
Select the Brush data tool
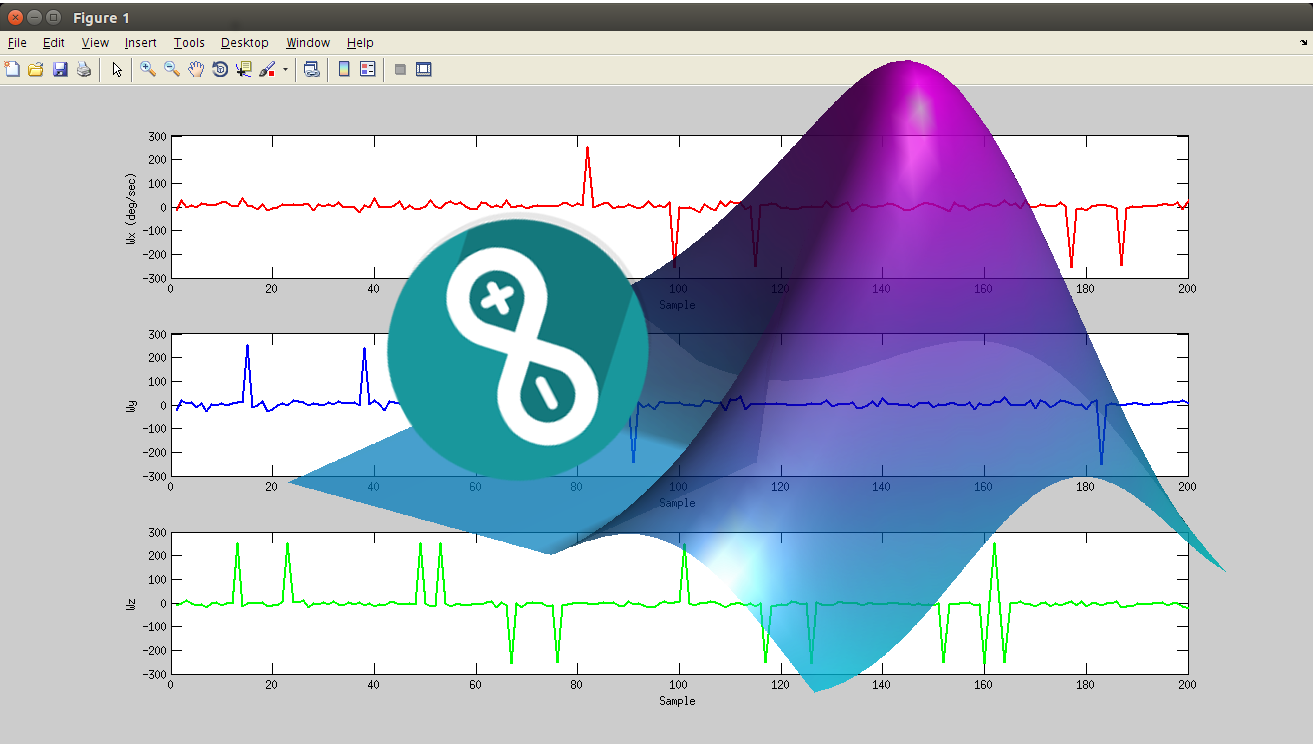pyautogui.click(x=267, y=69)
